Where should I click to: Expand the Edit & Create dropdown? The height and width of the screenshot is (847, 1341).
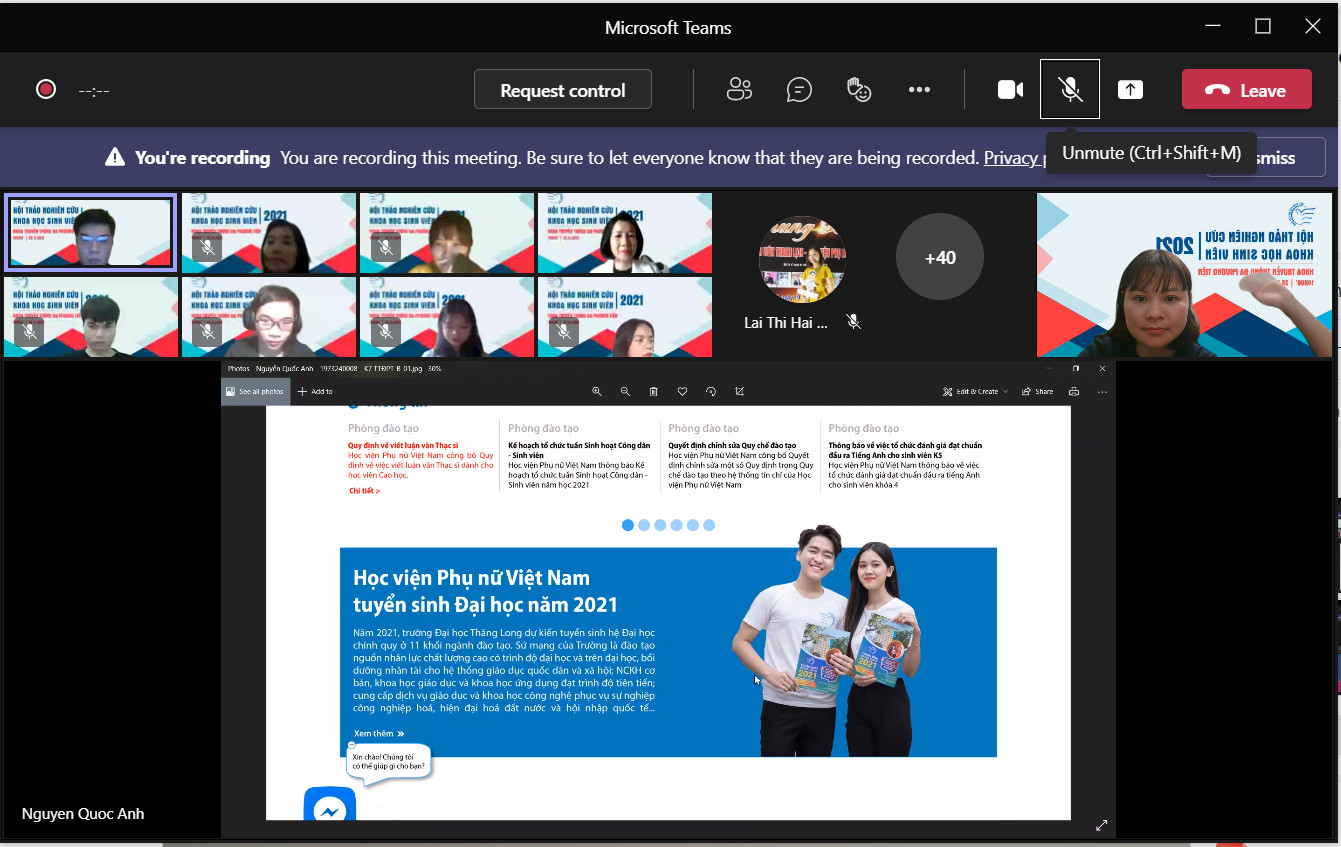(x=975, y=392)
